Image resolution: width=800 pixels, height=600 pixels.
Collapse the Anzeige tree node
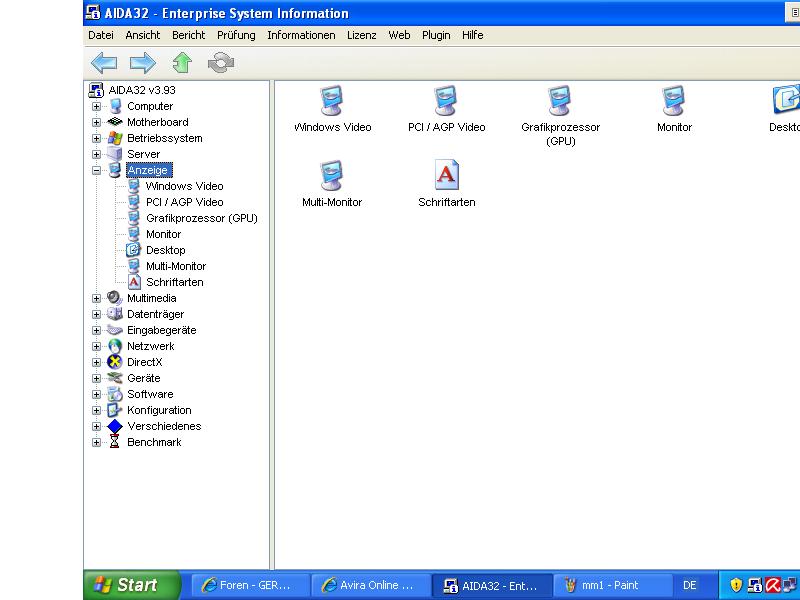pyautogui.click(x=96, y=170)
